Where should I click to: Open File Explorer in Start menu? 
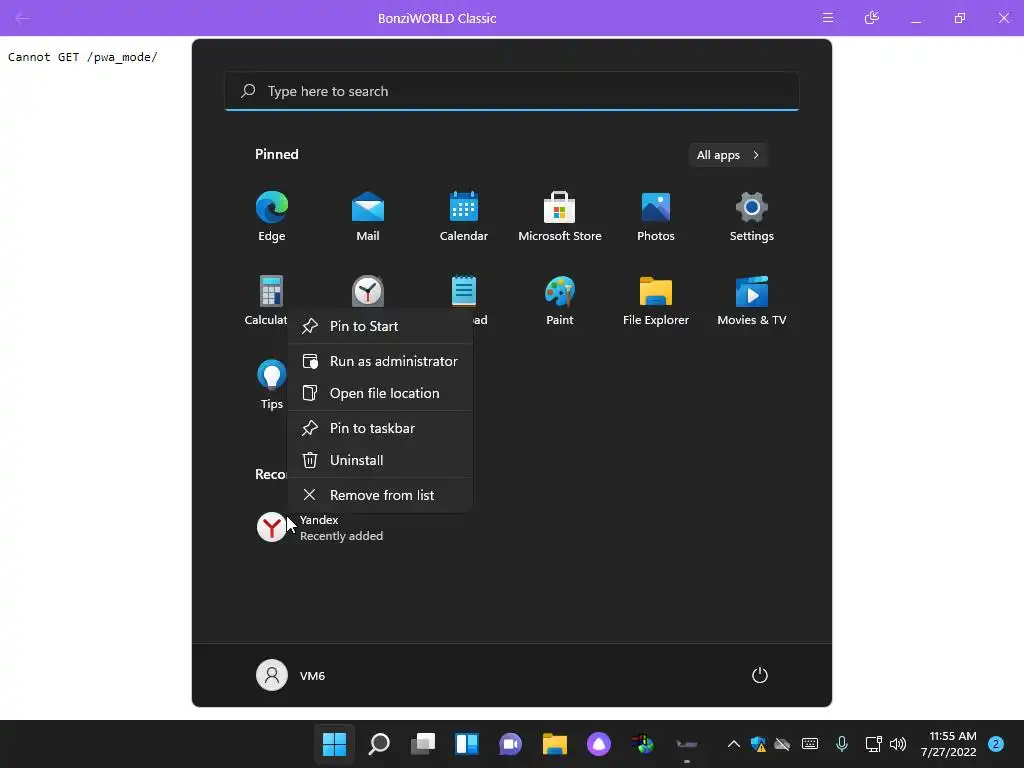click(x=656, y=300)
